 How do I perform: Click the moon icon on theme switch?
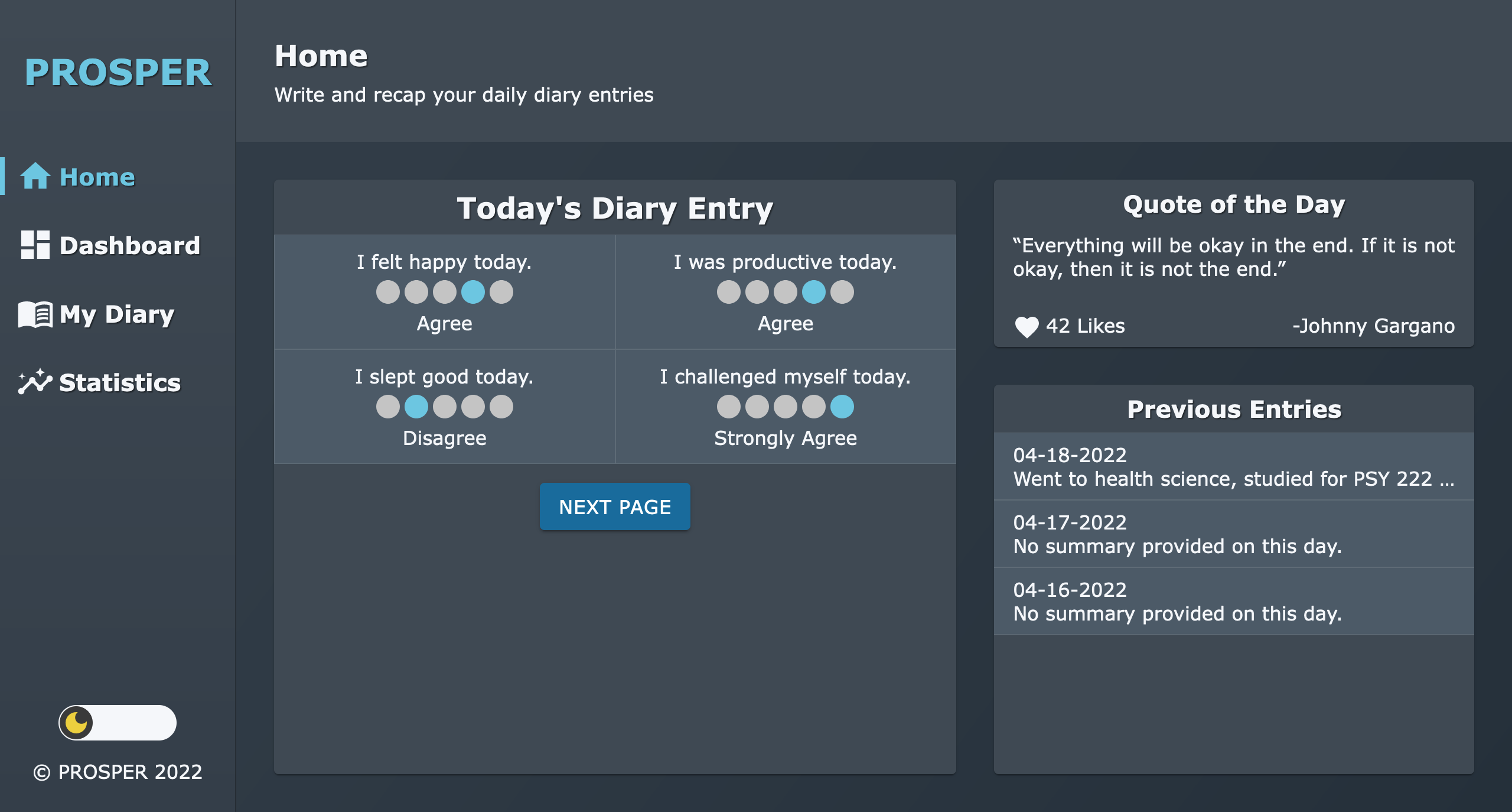[77, 722]
